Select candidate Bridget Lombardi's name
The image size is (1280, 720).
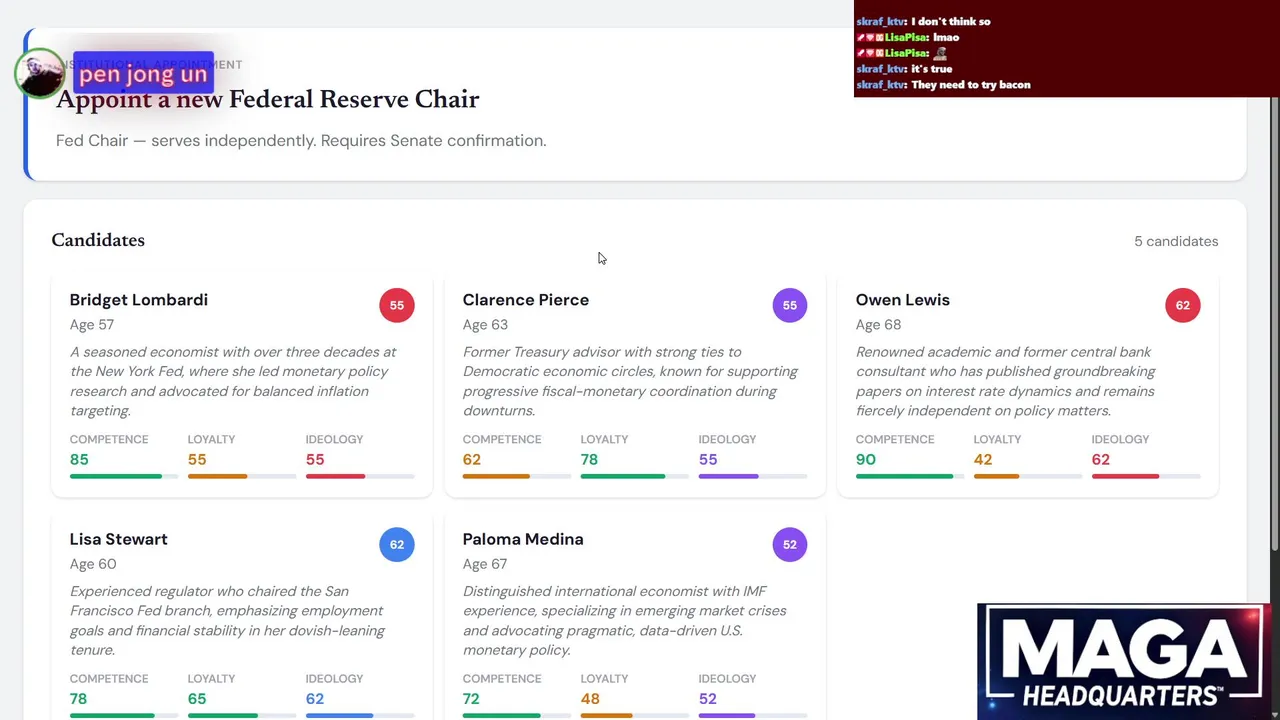[139, 300]
